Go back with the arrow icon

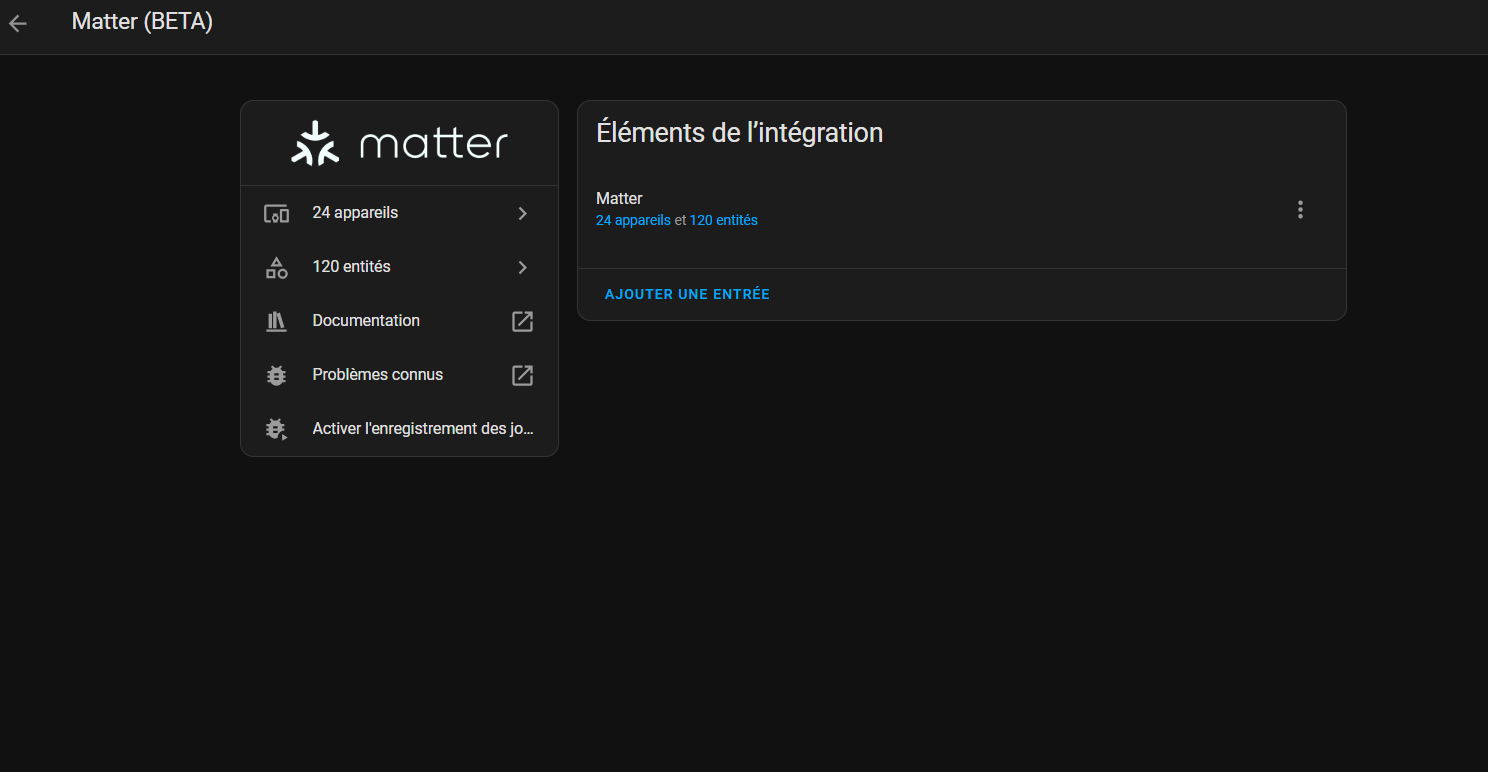18,24
